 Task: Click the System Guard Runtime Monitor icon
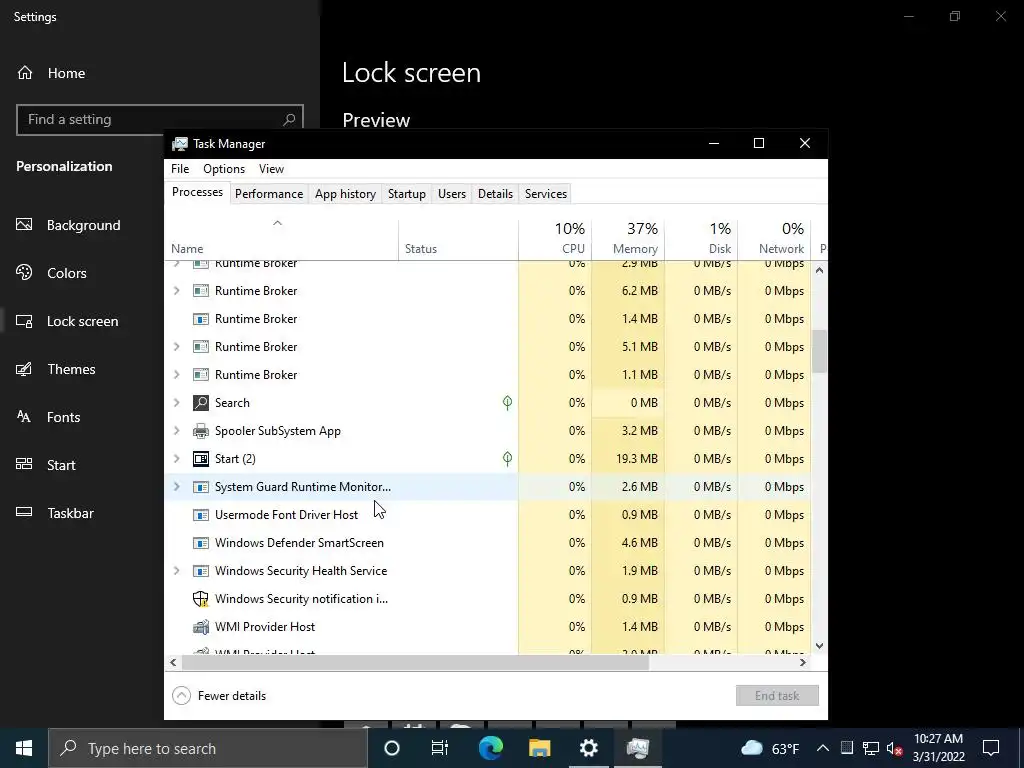pos(200,487)
